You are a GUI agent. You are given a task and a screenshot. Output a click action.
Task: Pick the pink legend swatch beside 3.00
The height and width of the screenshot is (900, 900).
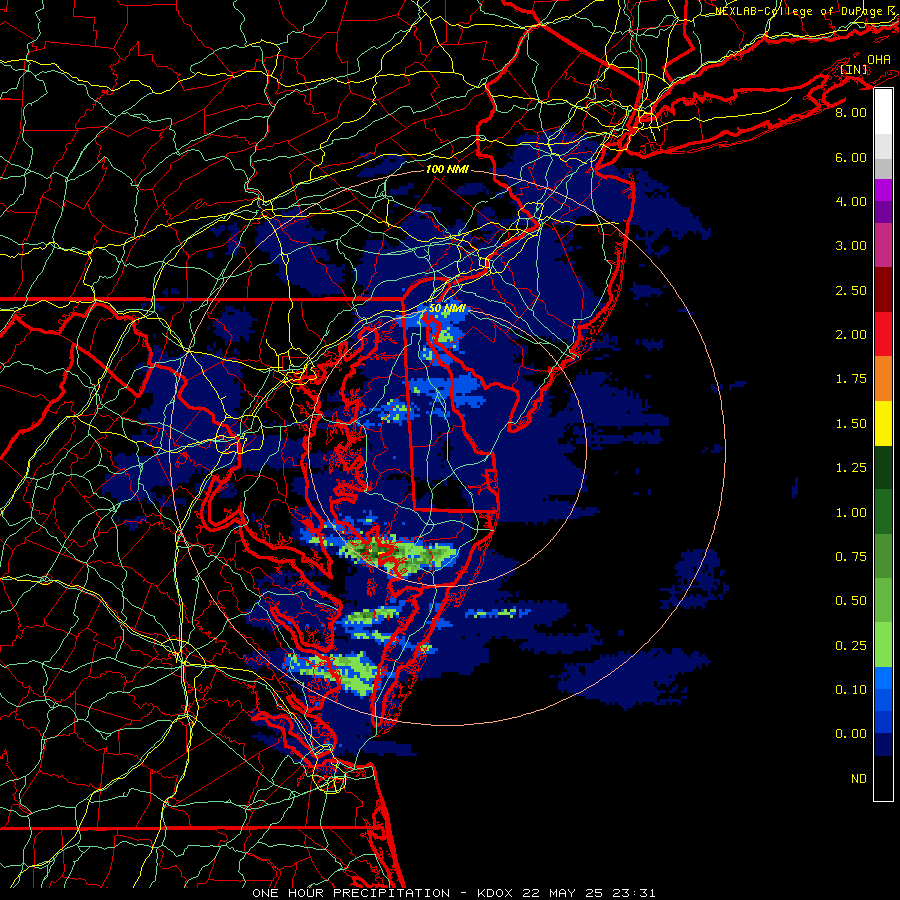point(883,246)
